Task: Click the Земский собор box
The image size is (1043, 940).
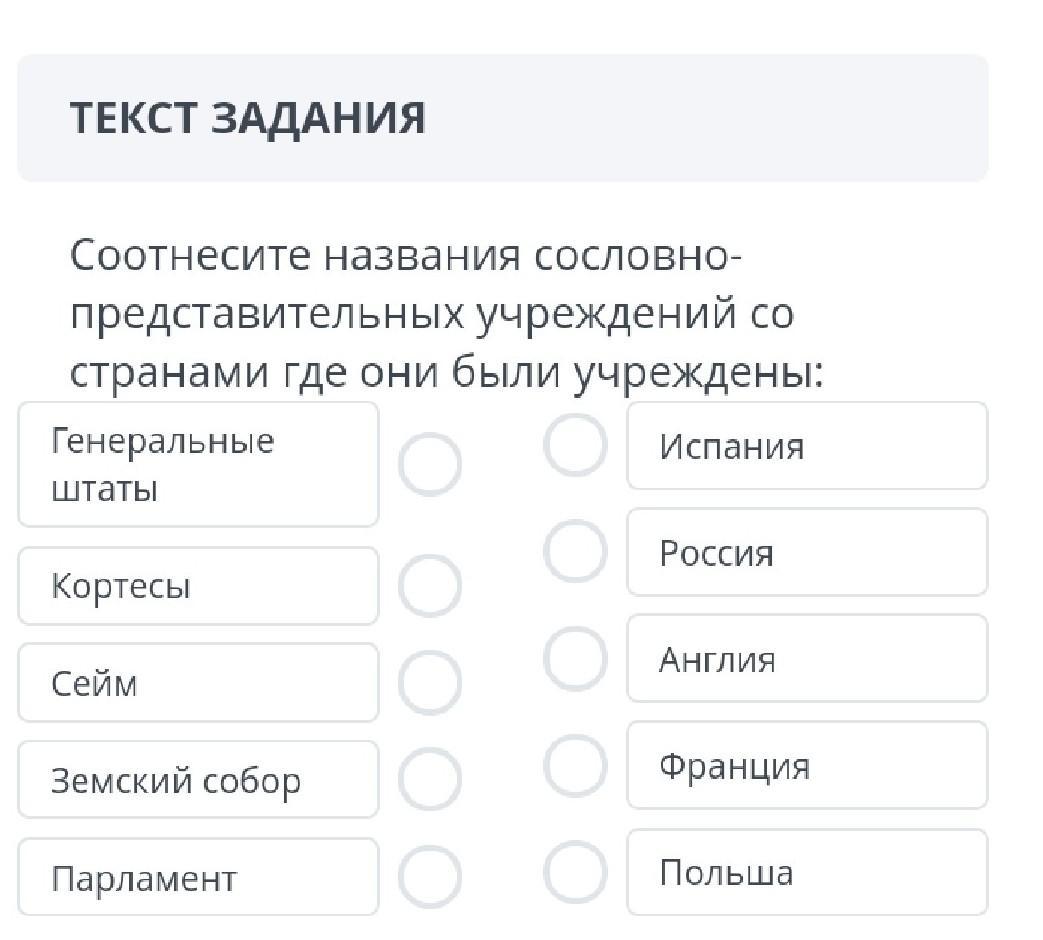Action: pyautogui.click(x=198, y=780)
